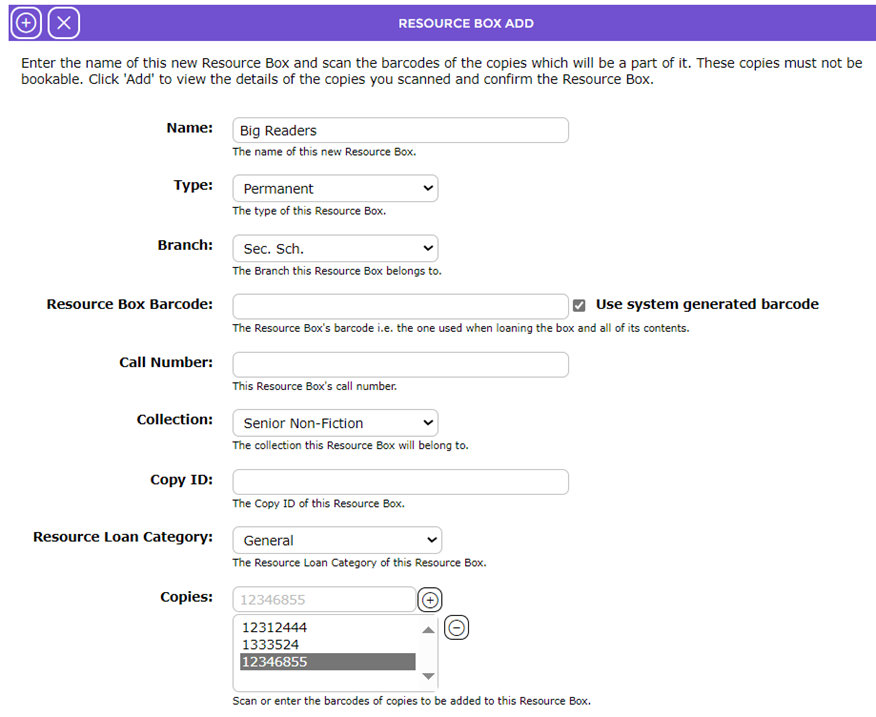This screenshot has height=717, width=876.
Task: Toggle Use system generated barcode checkbox
Action: (x=579, y=305)
